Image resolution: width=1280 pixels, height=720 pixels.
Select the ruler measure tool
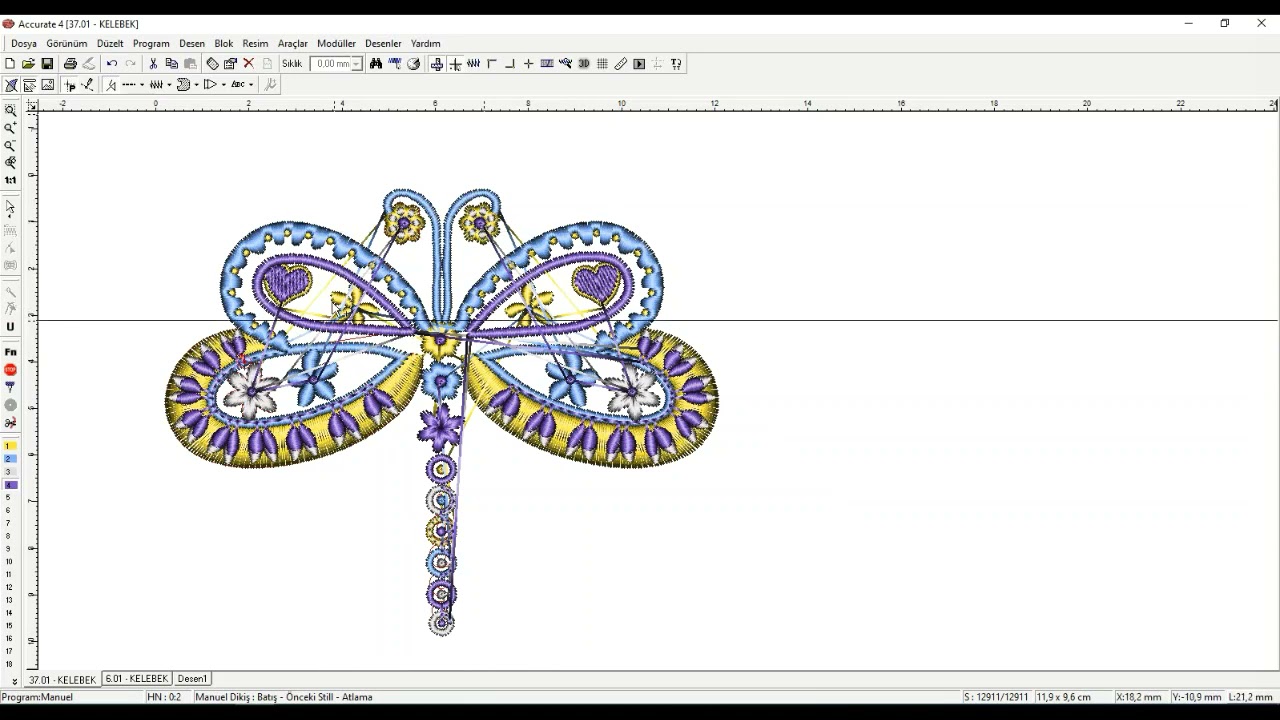click(x=621, y=64)
